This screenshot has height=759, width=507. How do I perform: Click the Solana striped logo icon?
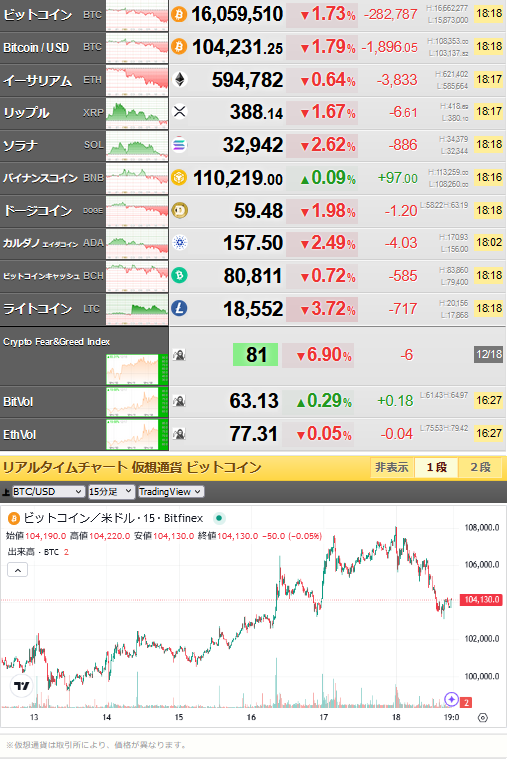coord(180,145)
